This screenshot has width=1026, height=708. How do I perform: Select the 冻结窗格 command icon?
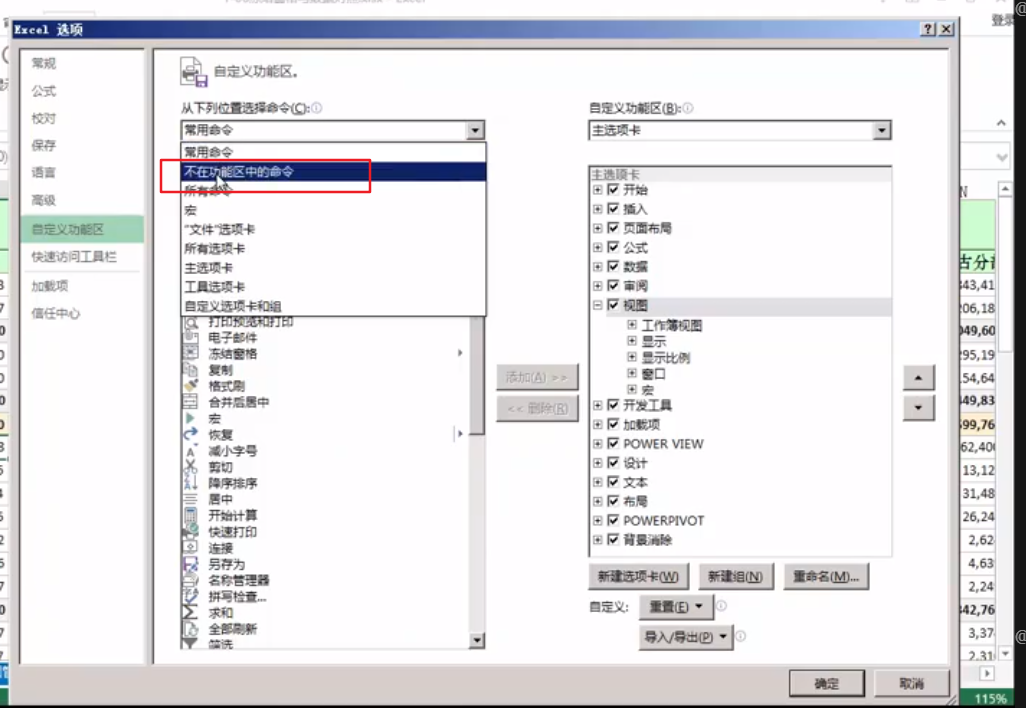pos(193,352)
